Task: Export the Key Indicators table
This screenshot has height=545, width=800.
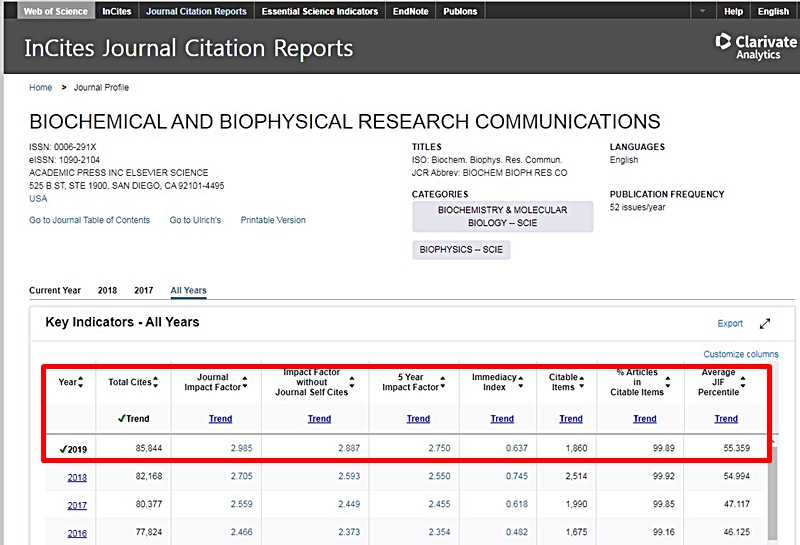Action: pyautogui.click(x=730, y=324)
